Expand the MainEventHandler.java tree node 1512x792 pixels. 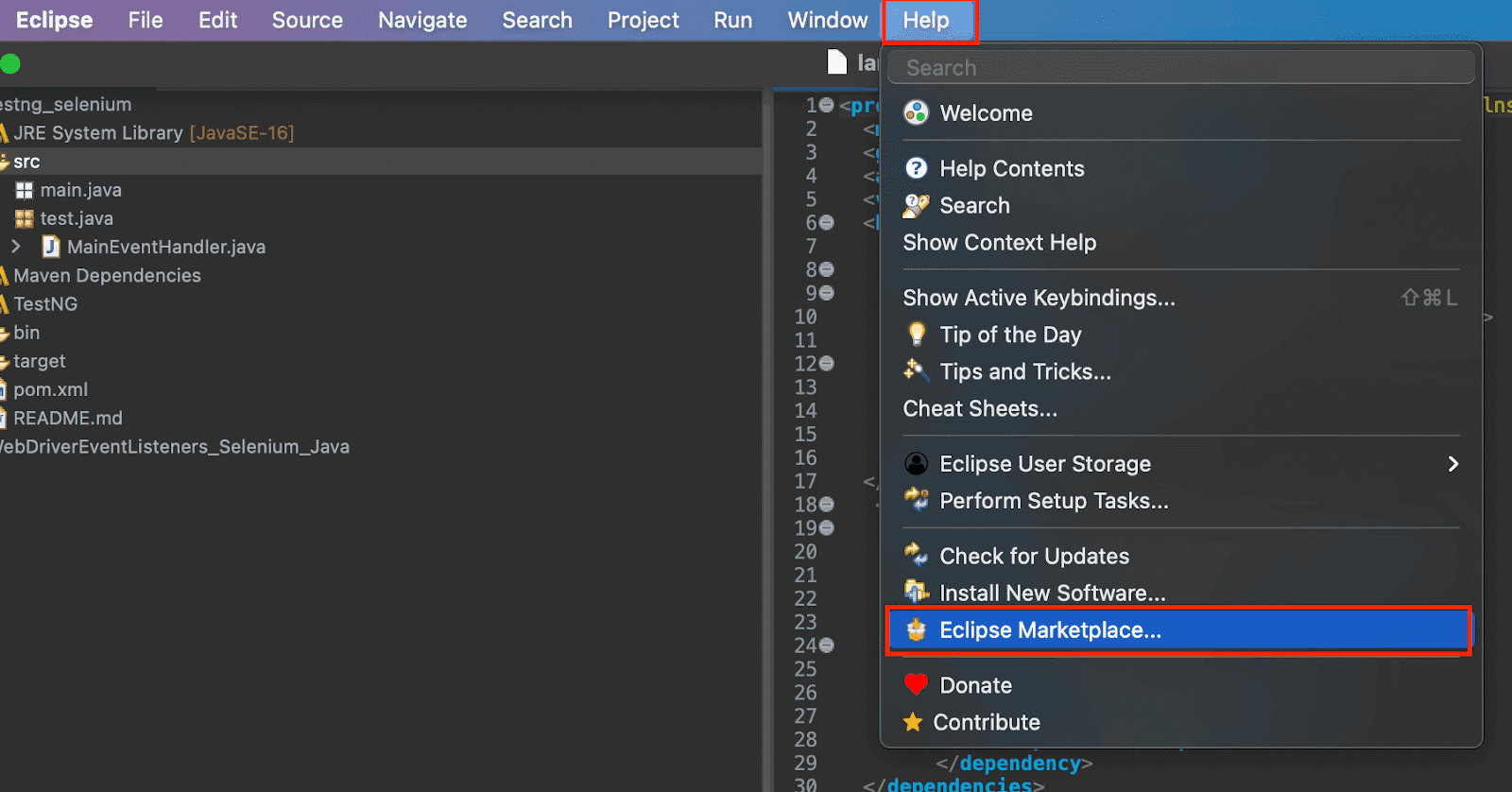tap(16, 247)
